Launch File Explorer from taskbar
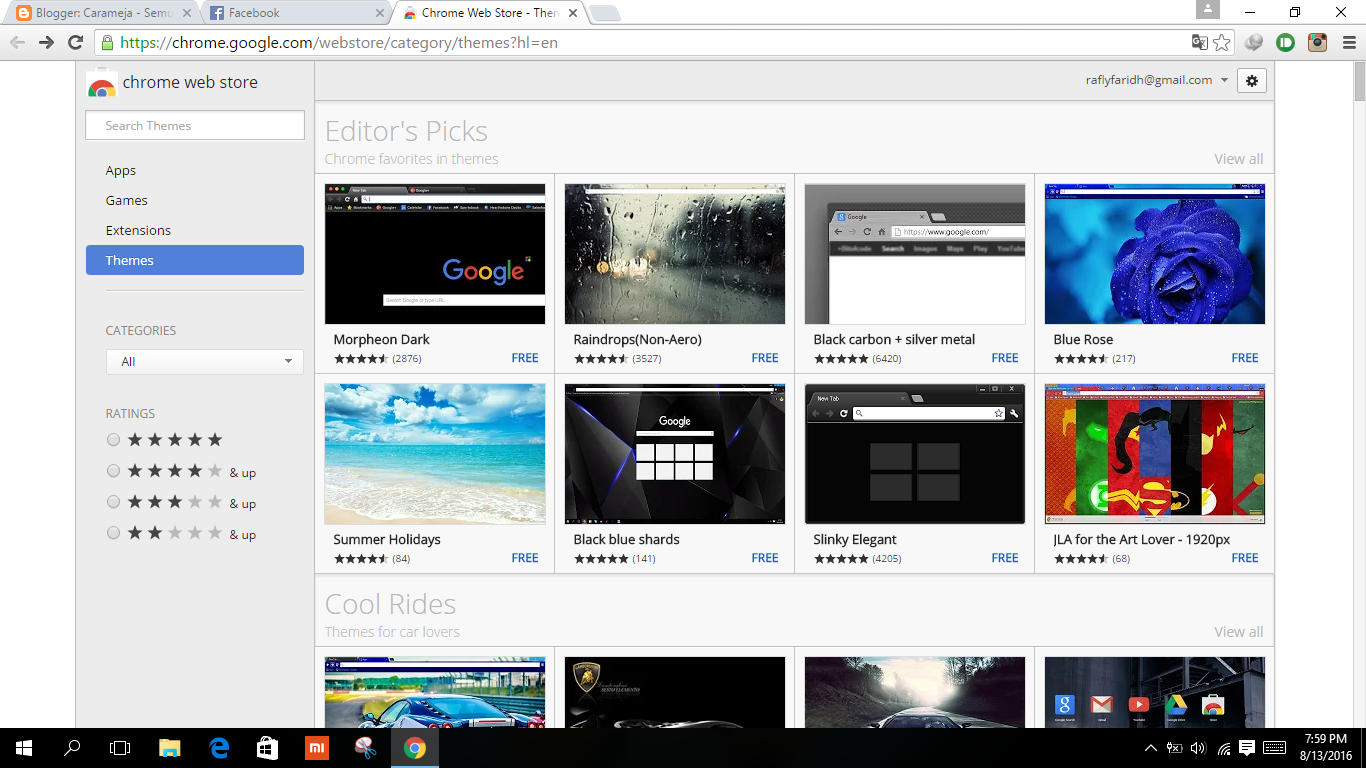This screenshot has width=1366, height=768. coord(170,748)
